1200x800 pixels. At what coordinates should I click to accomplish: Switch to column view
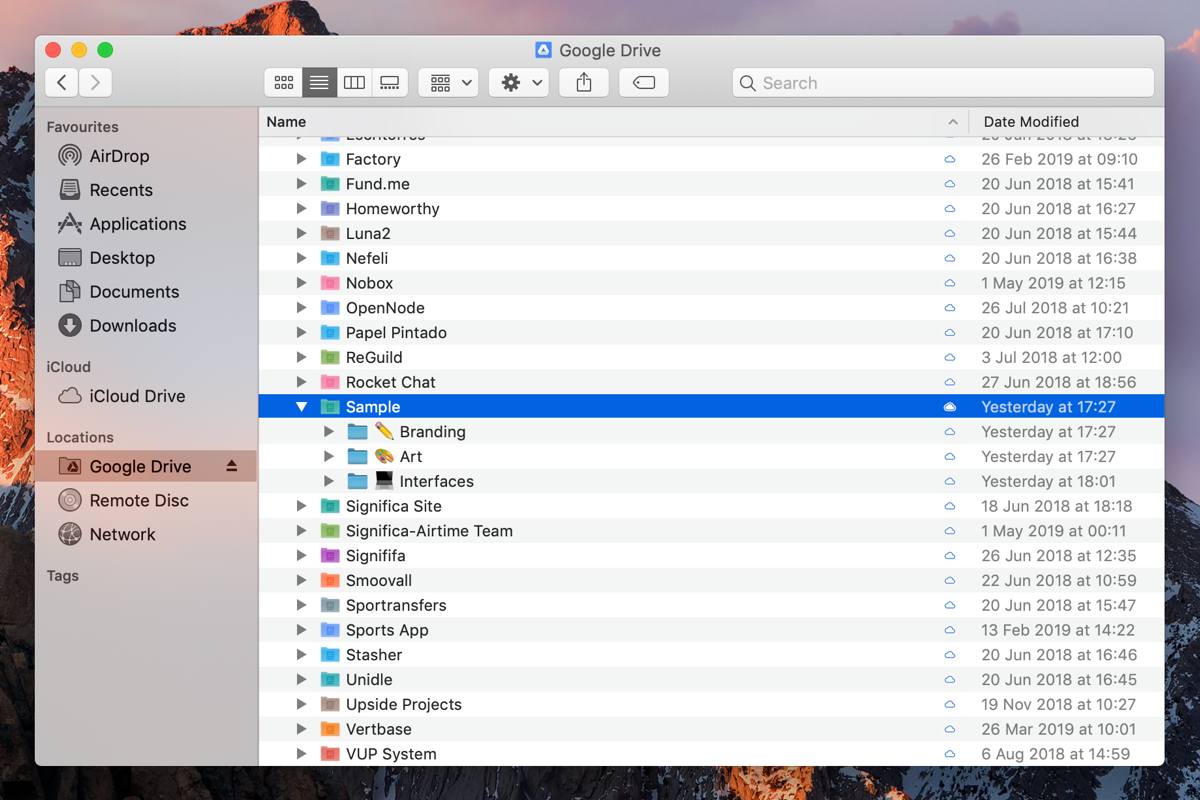354,83
